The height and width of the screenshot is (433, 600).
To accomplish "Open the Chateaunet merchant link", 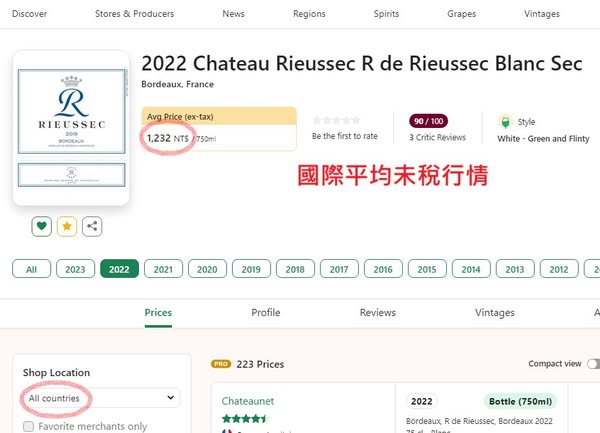I will [248, 401].
